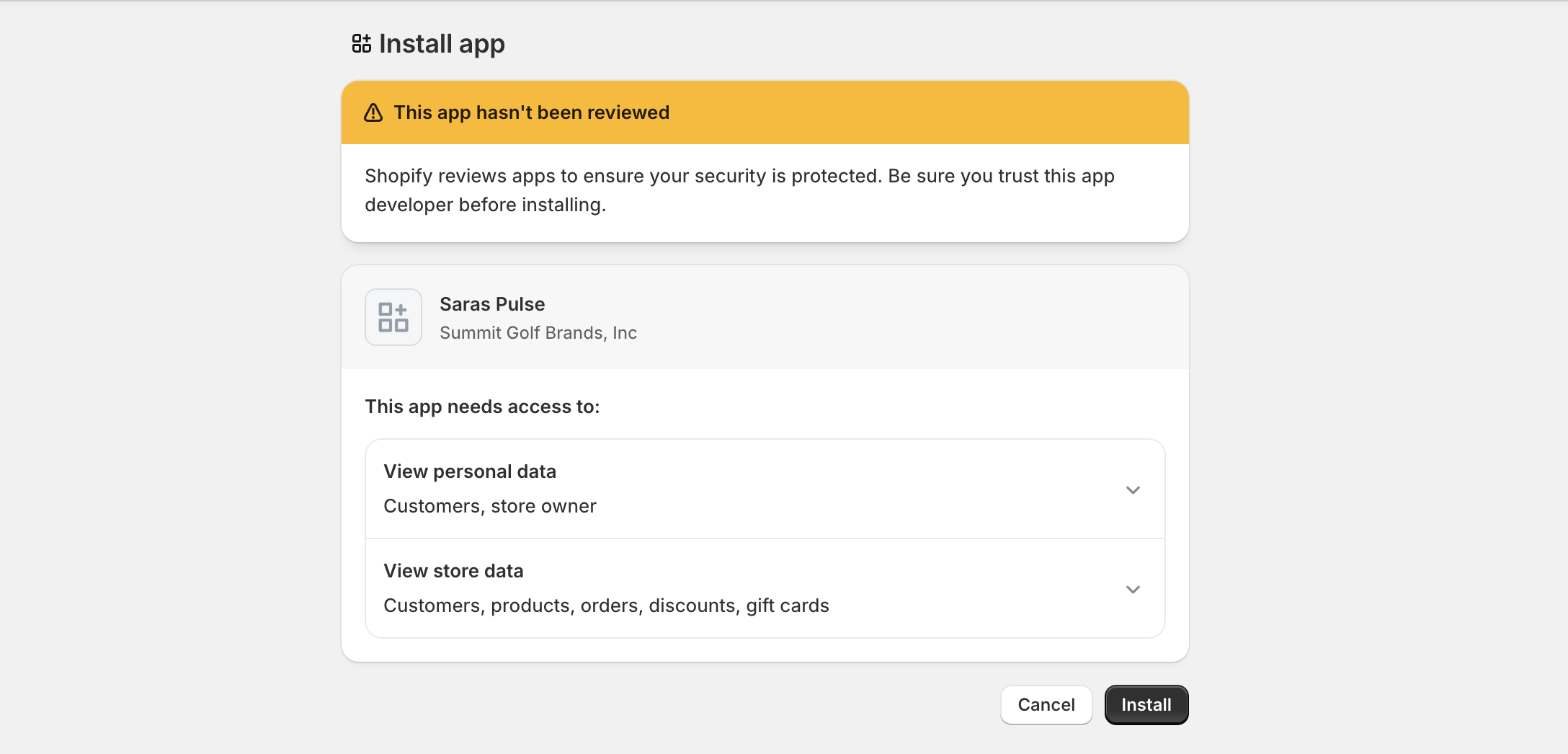Select the 'Customers, store owner' description text

click(x=489, y=506)
